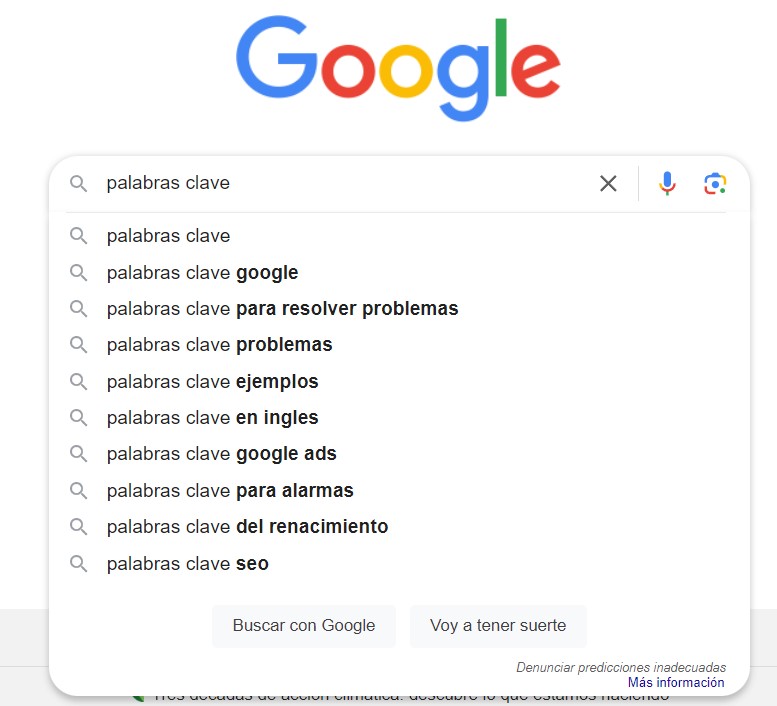The height and width of the screenshot is (706, 777).
Task: Click the magnifier icon beside 'palabras clave seo'
Action: [78, 563]
